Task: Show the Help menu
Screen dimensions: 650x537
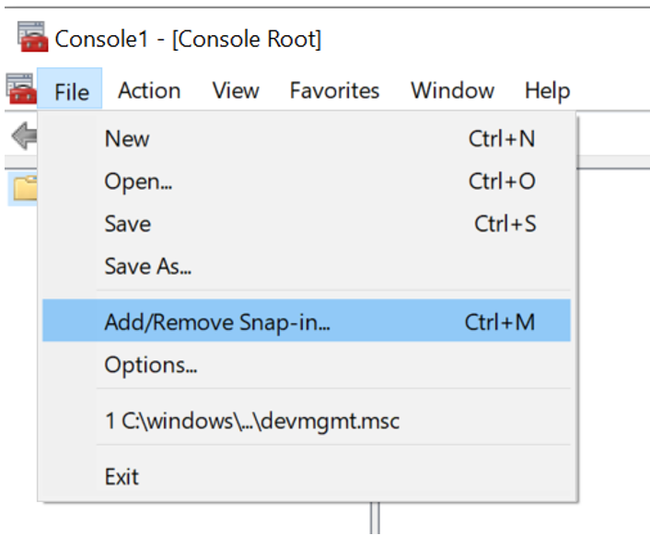Action: 546,91
